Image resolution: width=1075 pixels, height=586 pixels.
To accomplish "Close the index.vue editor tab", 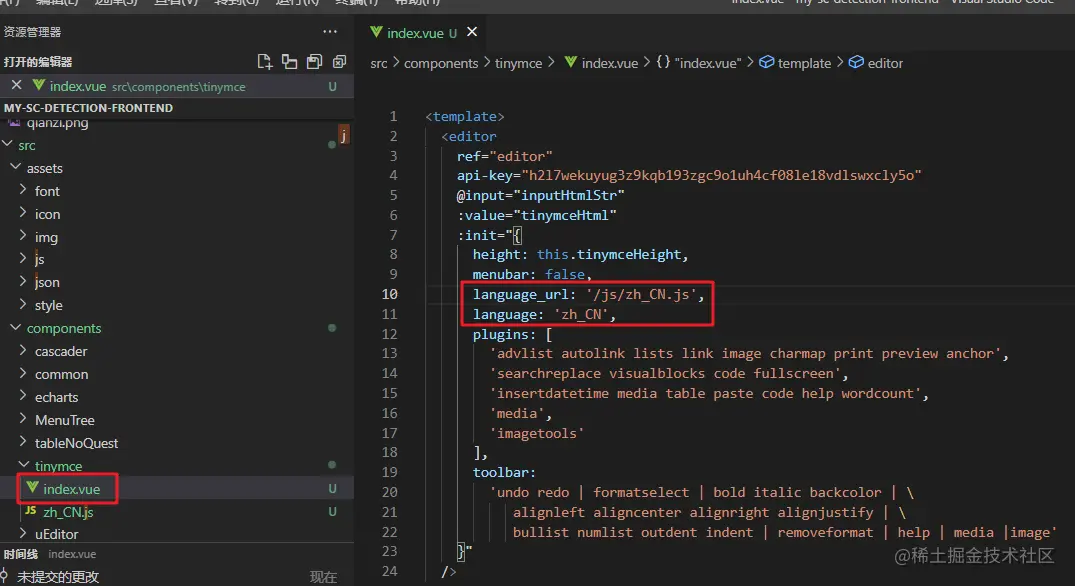I will point(472,32).
